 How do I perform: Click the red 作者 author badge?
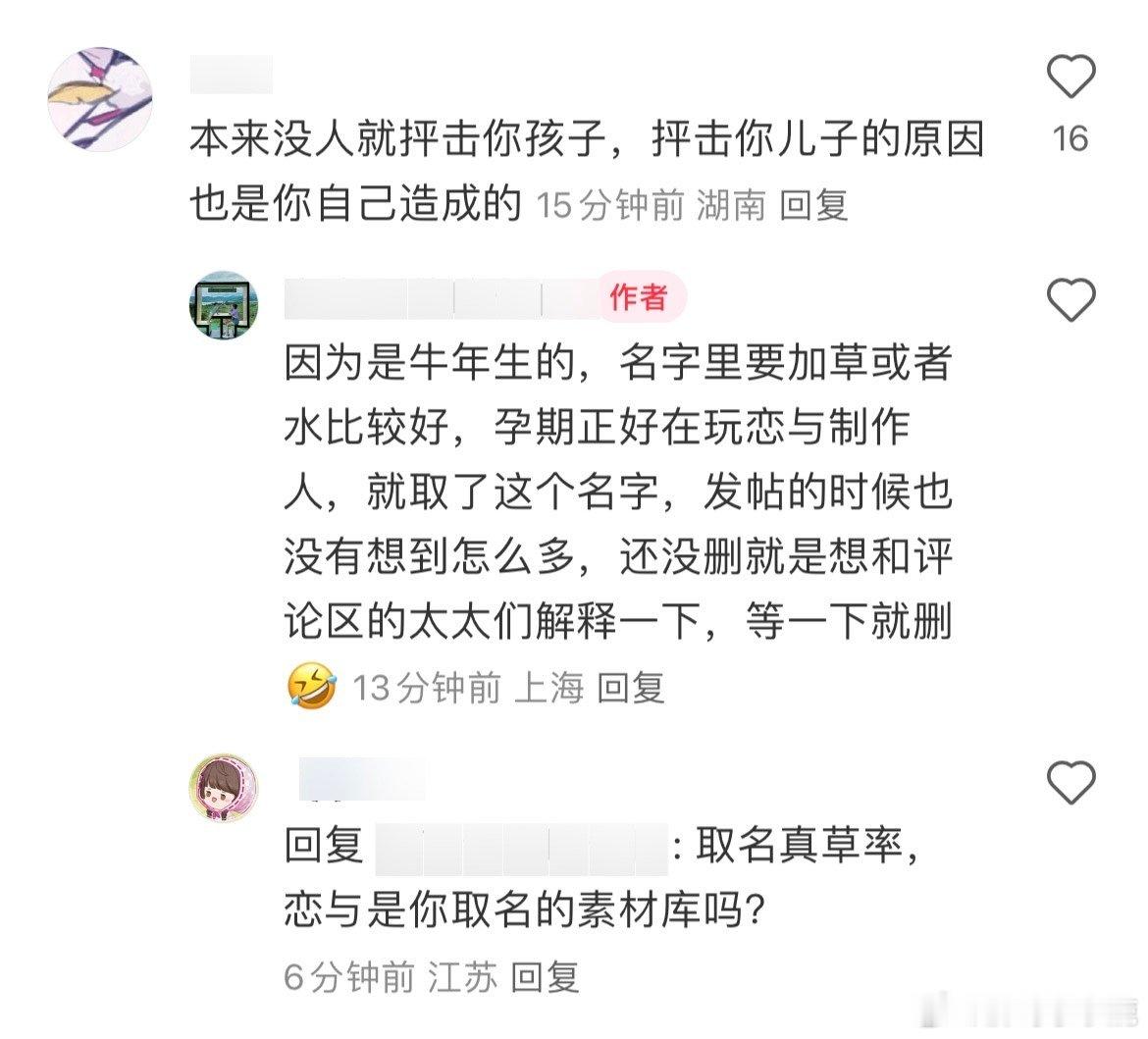pos(639,297)
